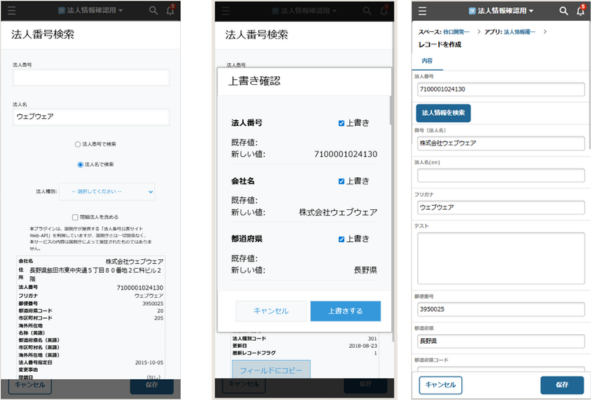Select 法人名で検索 radio button
This screenshot has height=400, width=600.
coord(79,164)
